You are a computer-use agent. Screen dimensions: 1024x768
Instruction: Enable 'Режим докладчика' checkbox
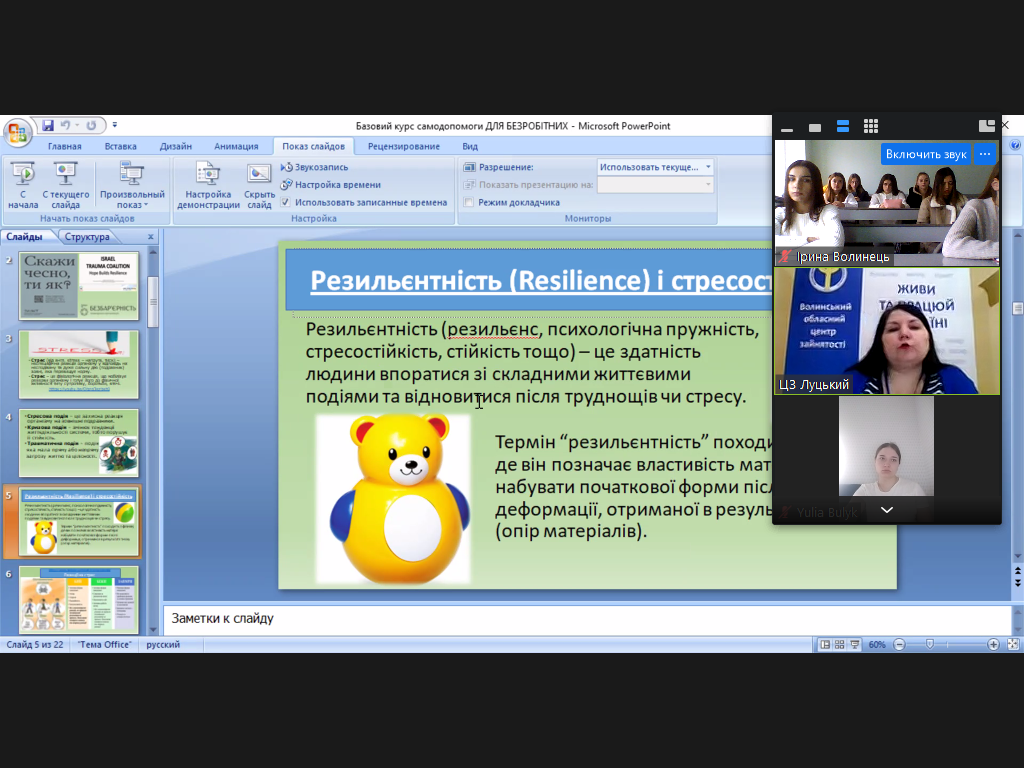click(x=469, y=202)
